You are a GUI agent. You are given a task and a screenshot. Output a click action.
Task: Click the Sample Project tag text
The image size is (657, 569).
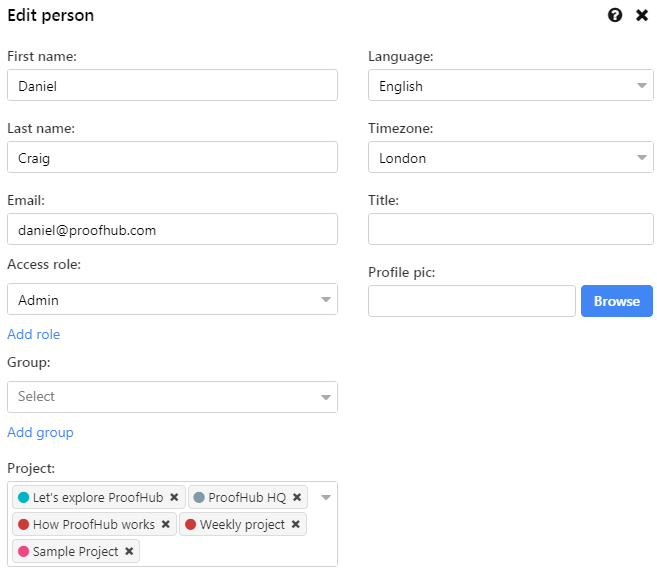75,552
